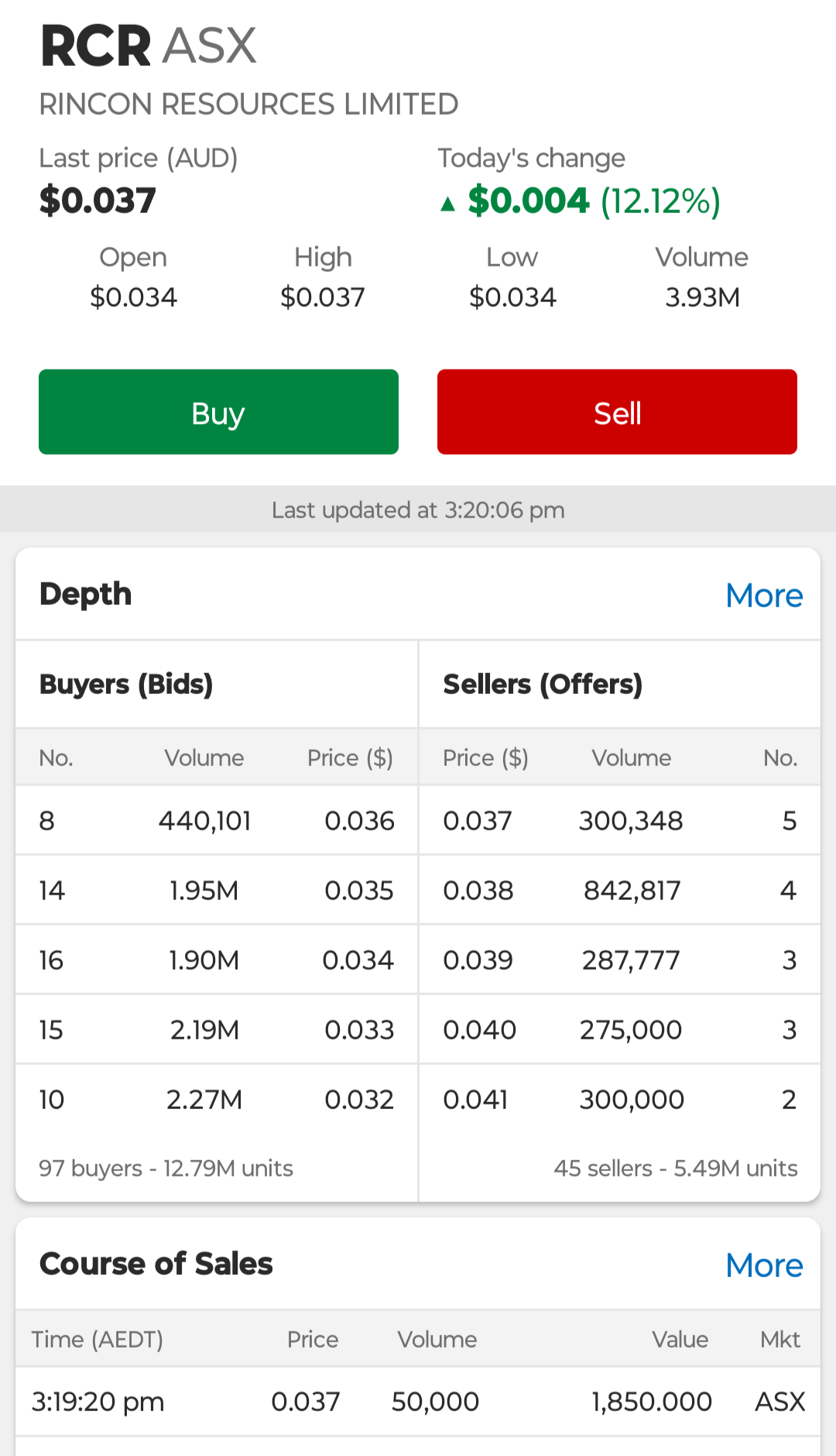836x1456 pixels.
Task: Select the Time (AEDT) column header
Action: 97,1340
